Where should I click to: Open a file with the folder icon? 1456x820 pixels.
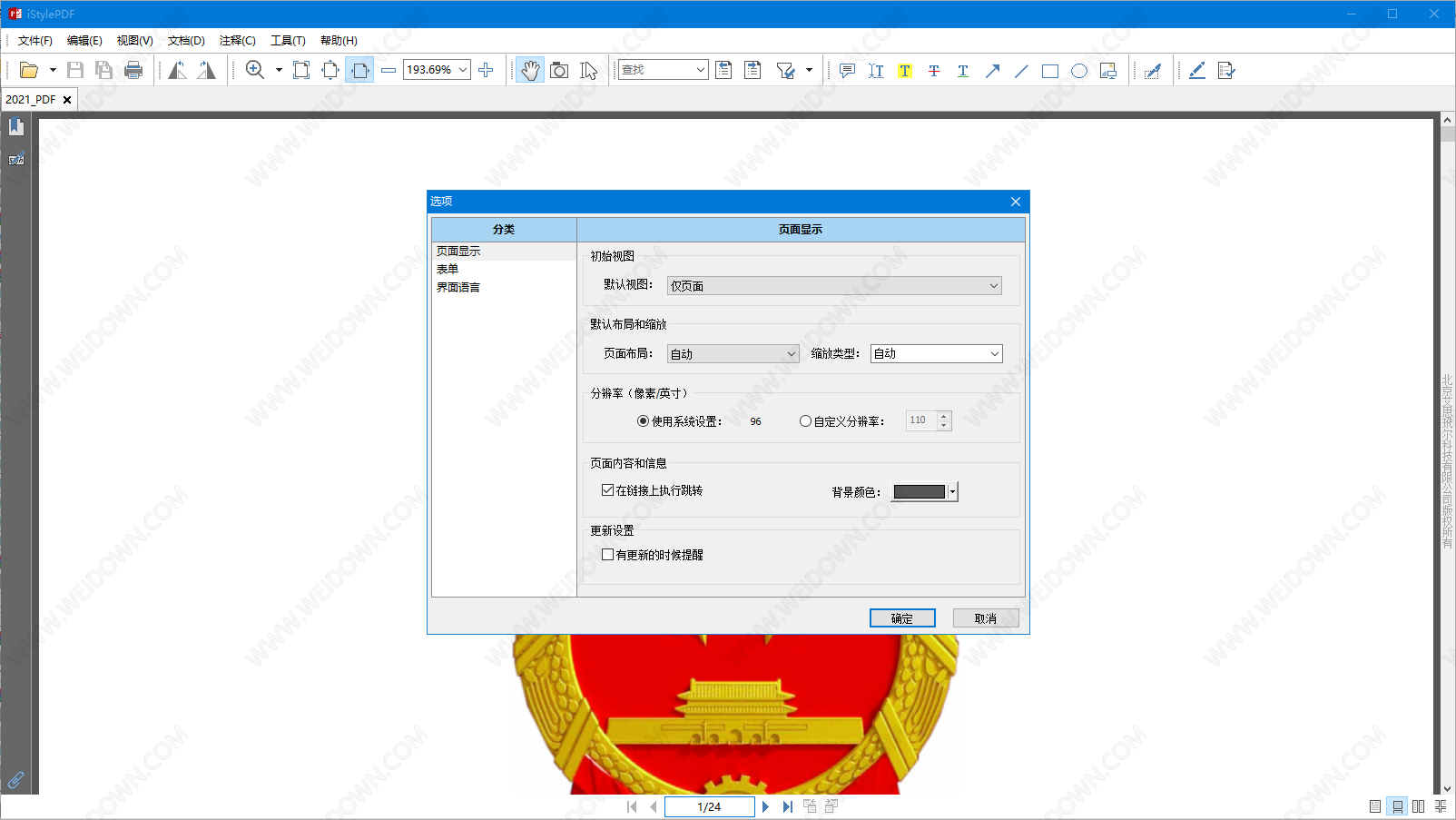29,70
